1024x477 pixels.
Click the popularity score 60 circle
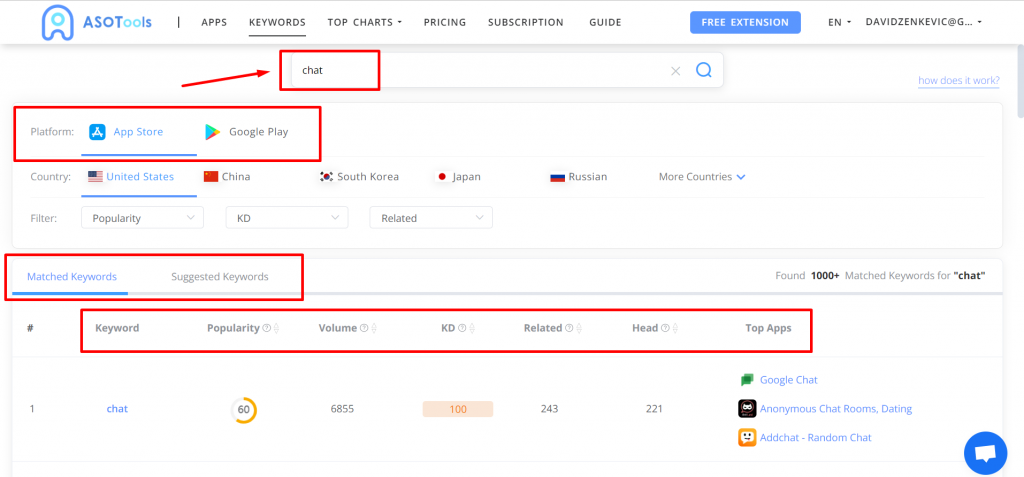coord(243,409)
